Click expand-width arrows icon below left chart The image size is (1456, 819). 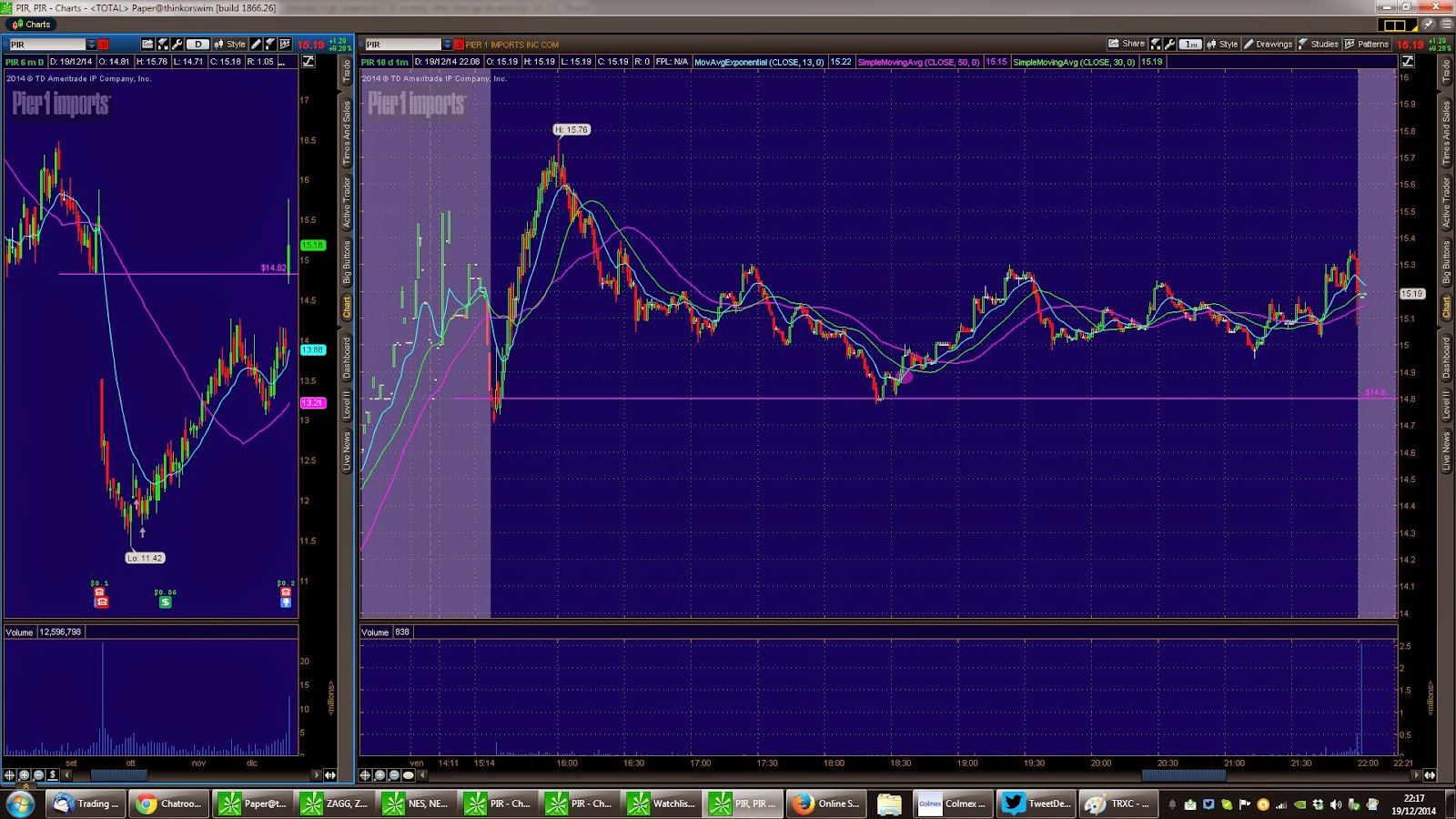coord(330,775)
